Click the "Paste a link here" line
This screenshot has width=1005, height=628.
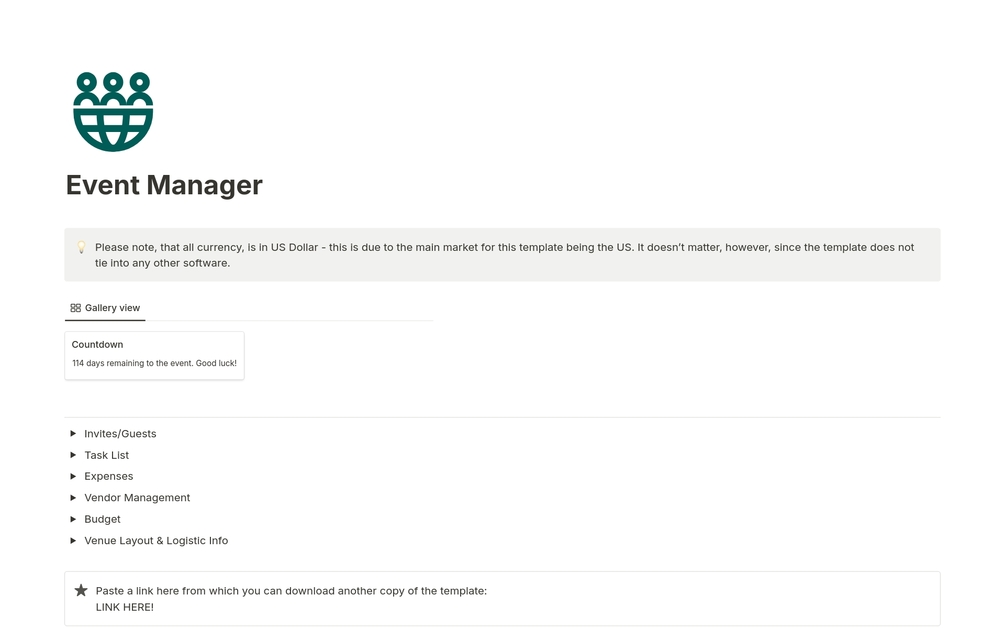tap(290, 591)
